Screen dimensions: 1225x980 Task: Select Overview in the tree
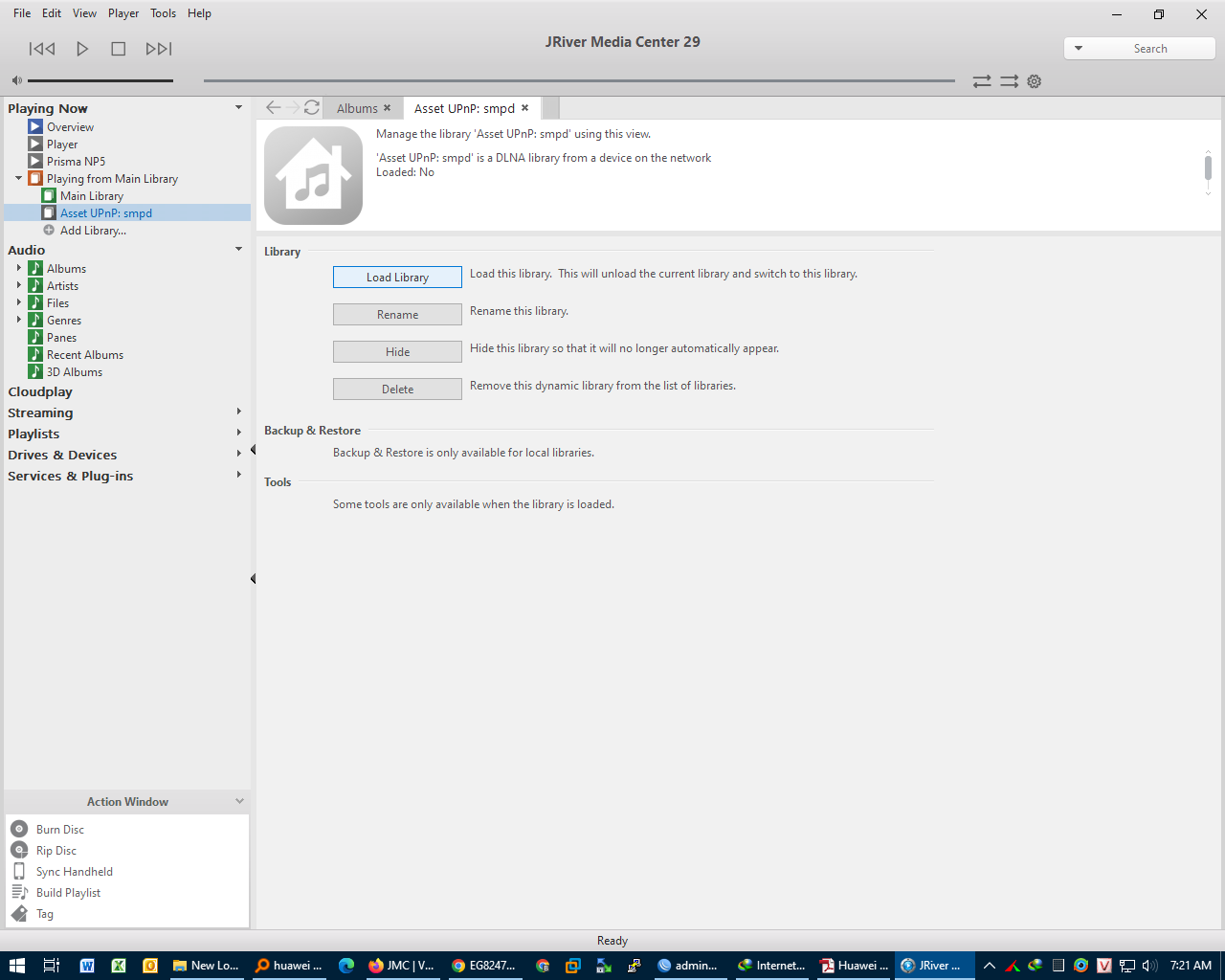pos(70,126)
